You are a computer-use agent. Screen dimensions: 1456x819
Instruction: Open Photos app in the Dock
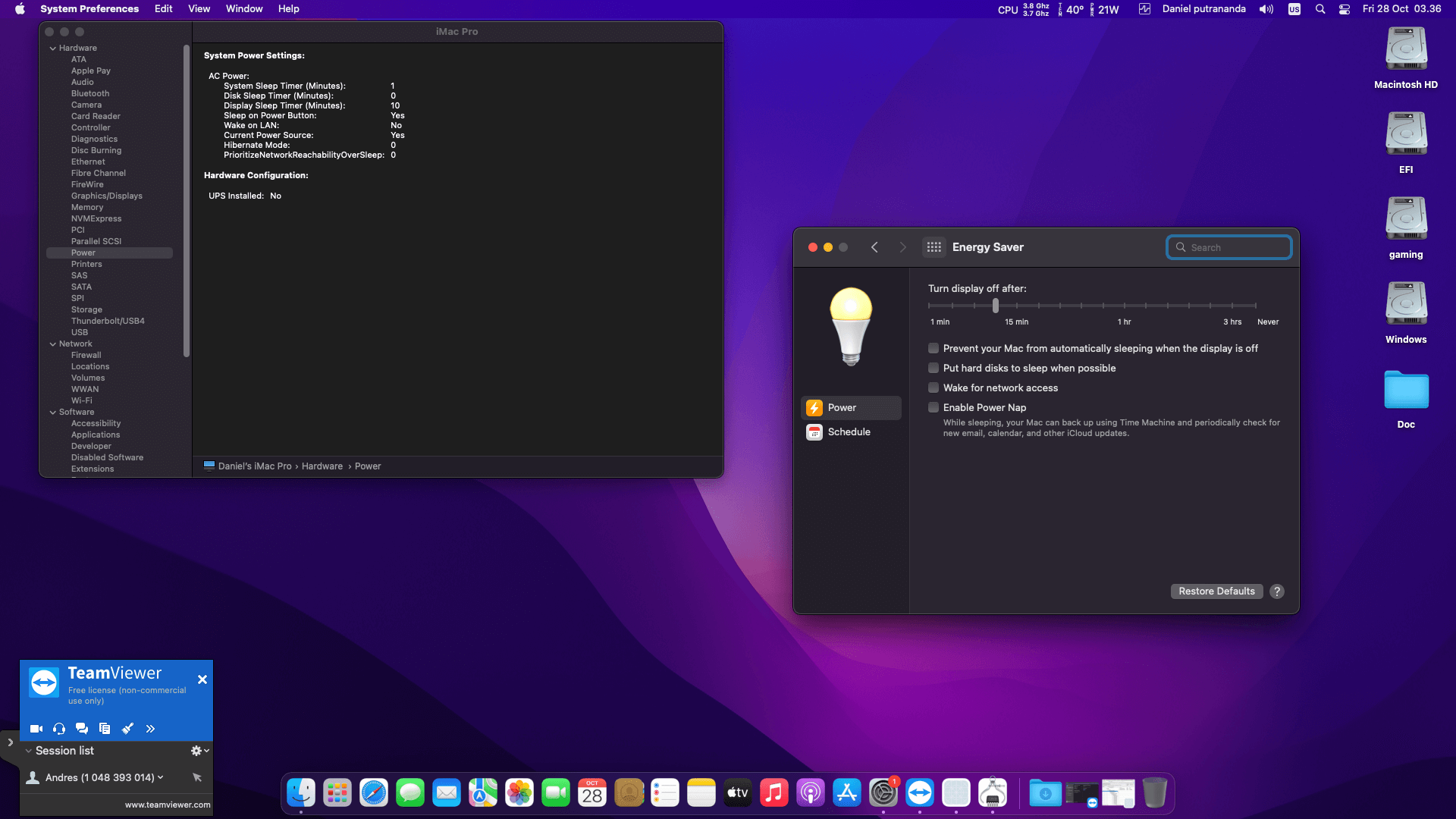[x=519, y=793]
